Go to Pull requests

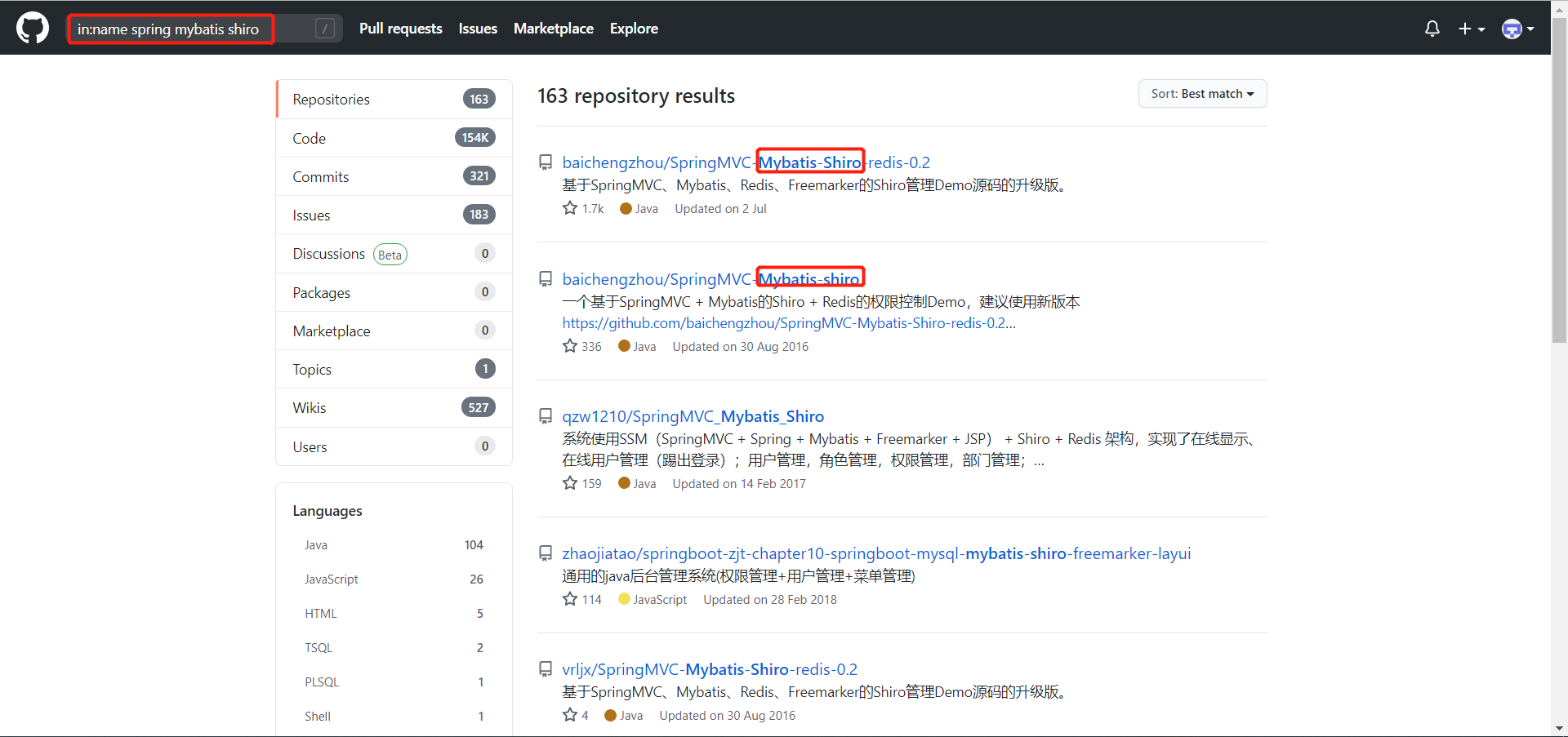coord(400,29)
